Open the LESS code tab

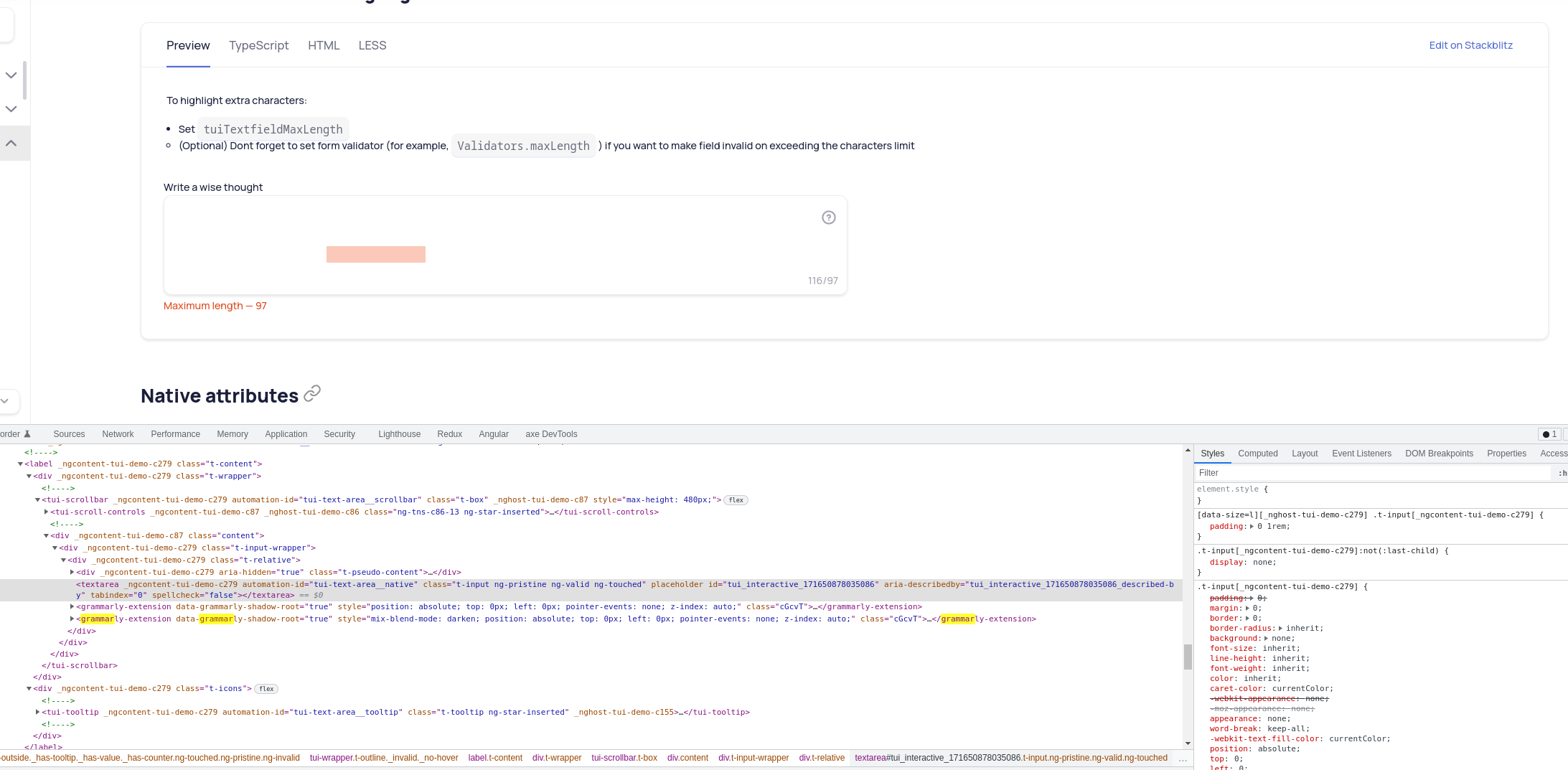(372, 45)
